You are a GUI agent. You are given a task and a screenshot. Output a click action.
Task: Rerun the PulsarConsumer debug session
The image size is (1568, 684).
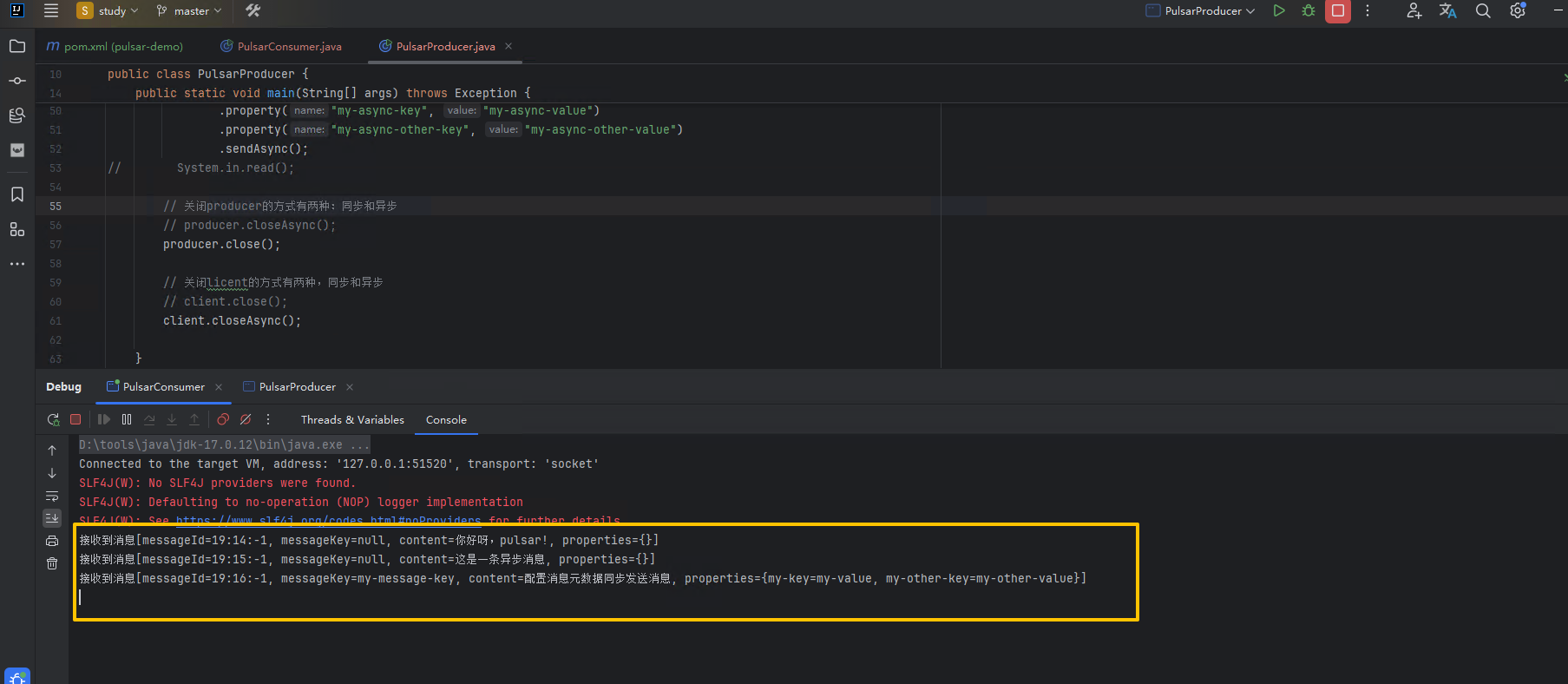pyautogui.click(x=53, y=419)
